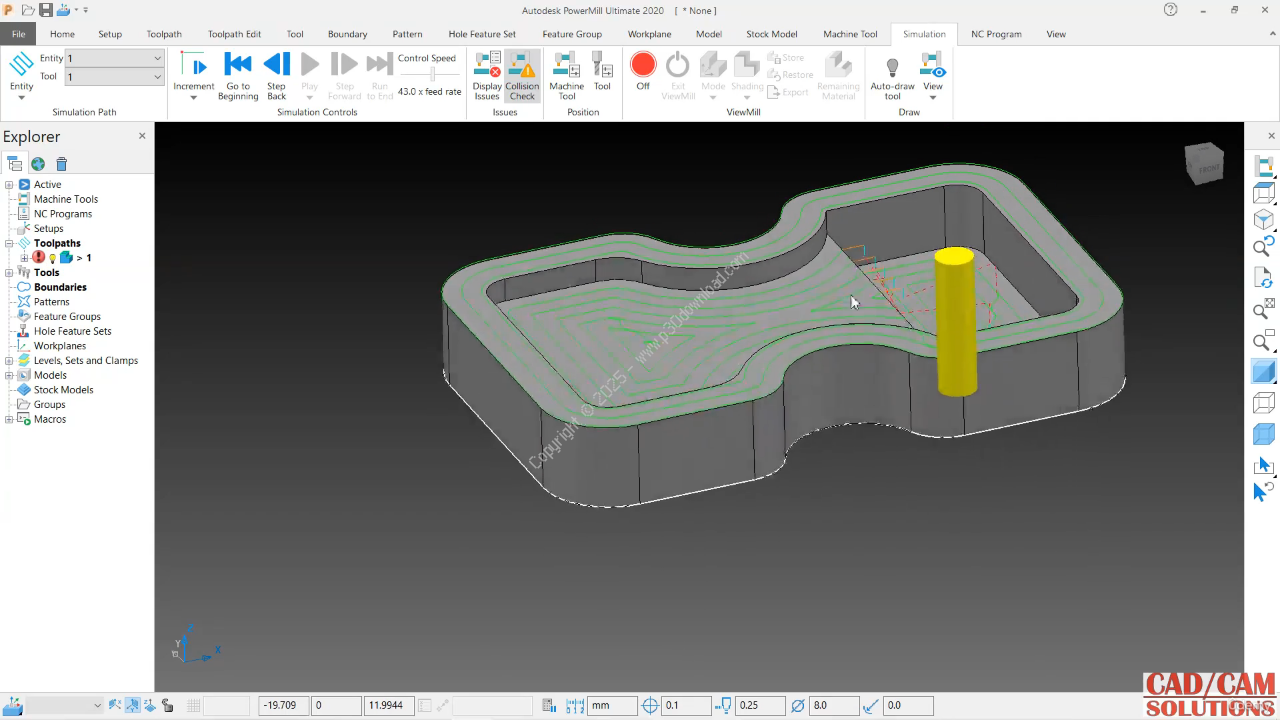1280x720 pixels.
Task: Select the Boundary ribbon tab
Action: coord(347,34)
